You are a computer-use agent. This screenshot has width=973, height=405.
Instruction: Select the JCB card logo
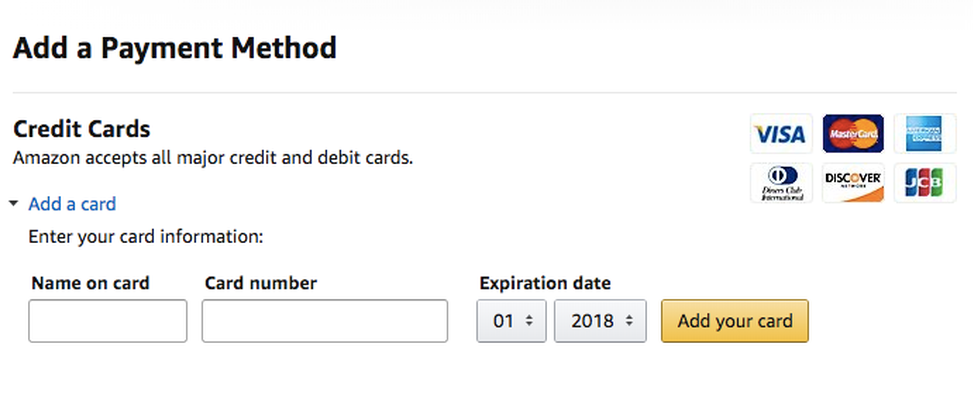(x=925, y=183)
